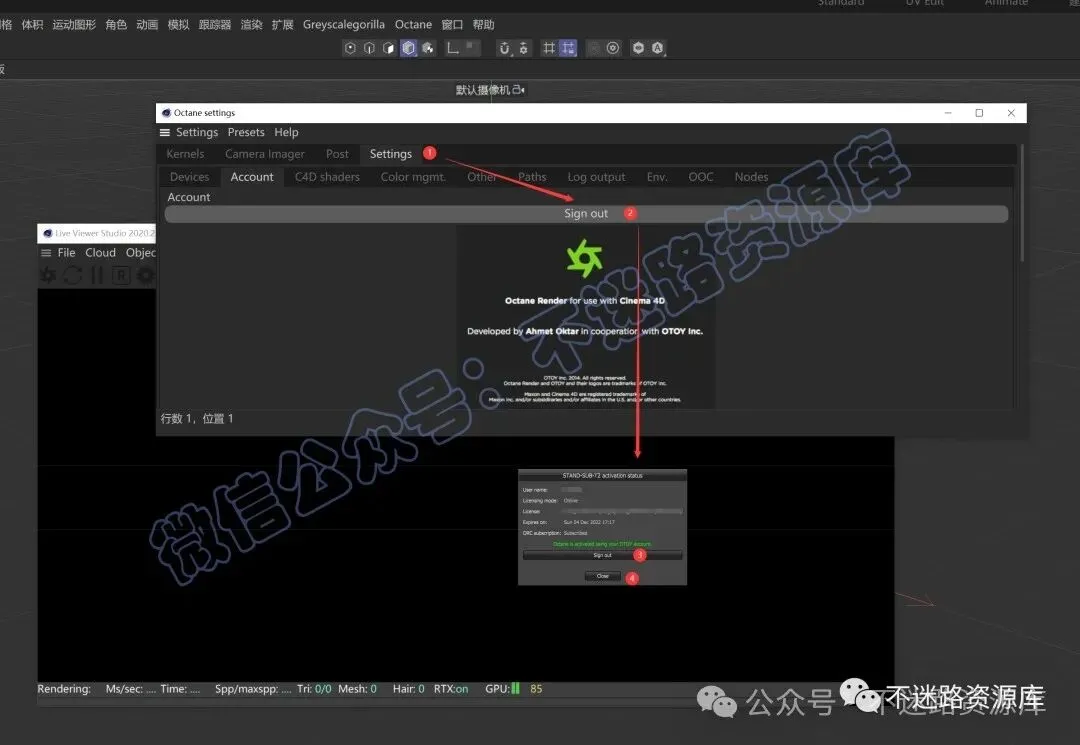Open the 动画 menu

point(147,25)
